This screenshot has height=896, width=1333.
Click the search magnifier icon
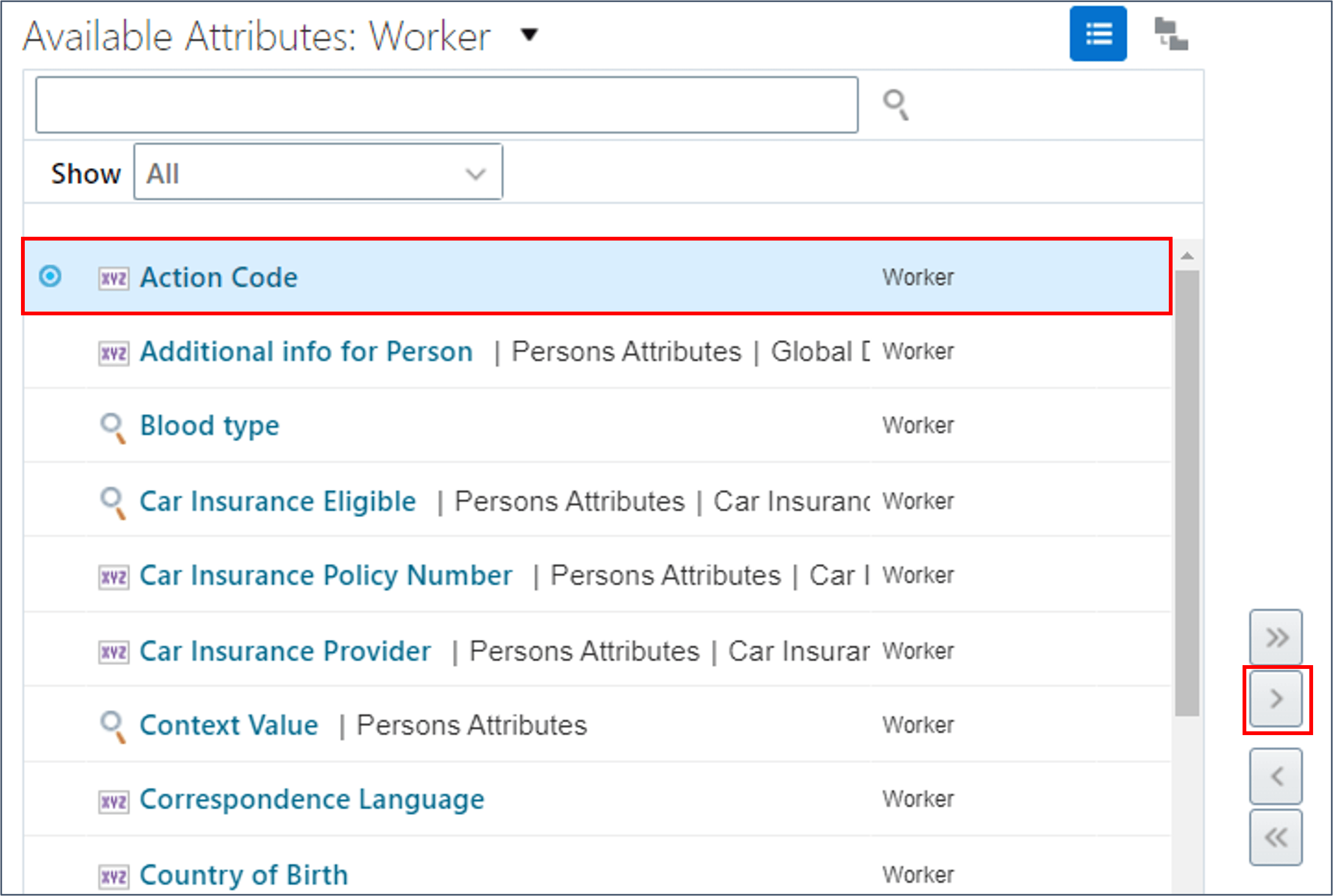[x=895, y=105]
